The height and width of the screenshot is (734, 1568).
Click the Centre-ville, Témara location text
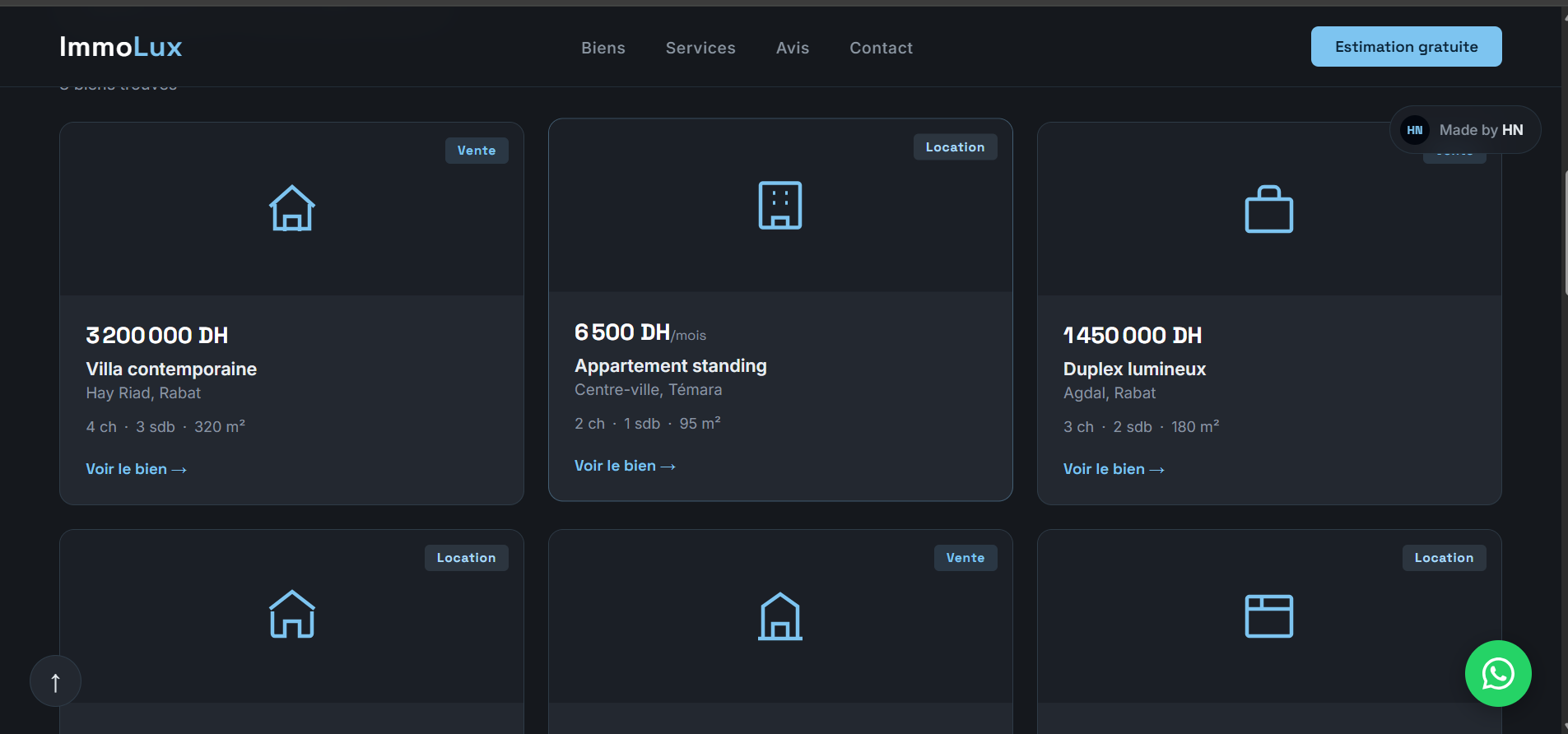(649, 390)
